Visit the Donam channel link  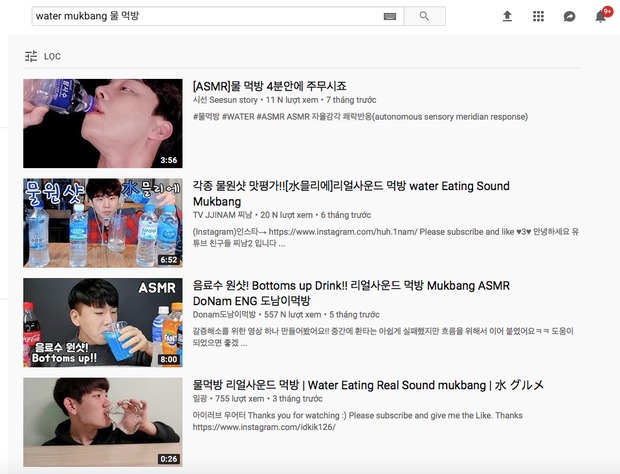click(224, 315)
